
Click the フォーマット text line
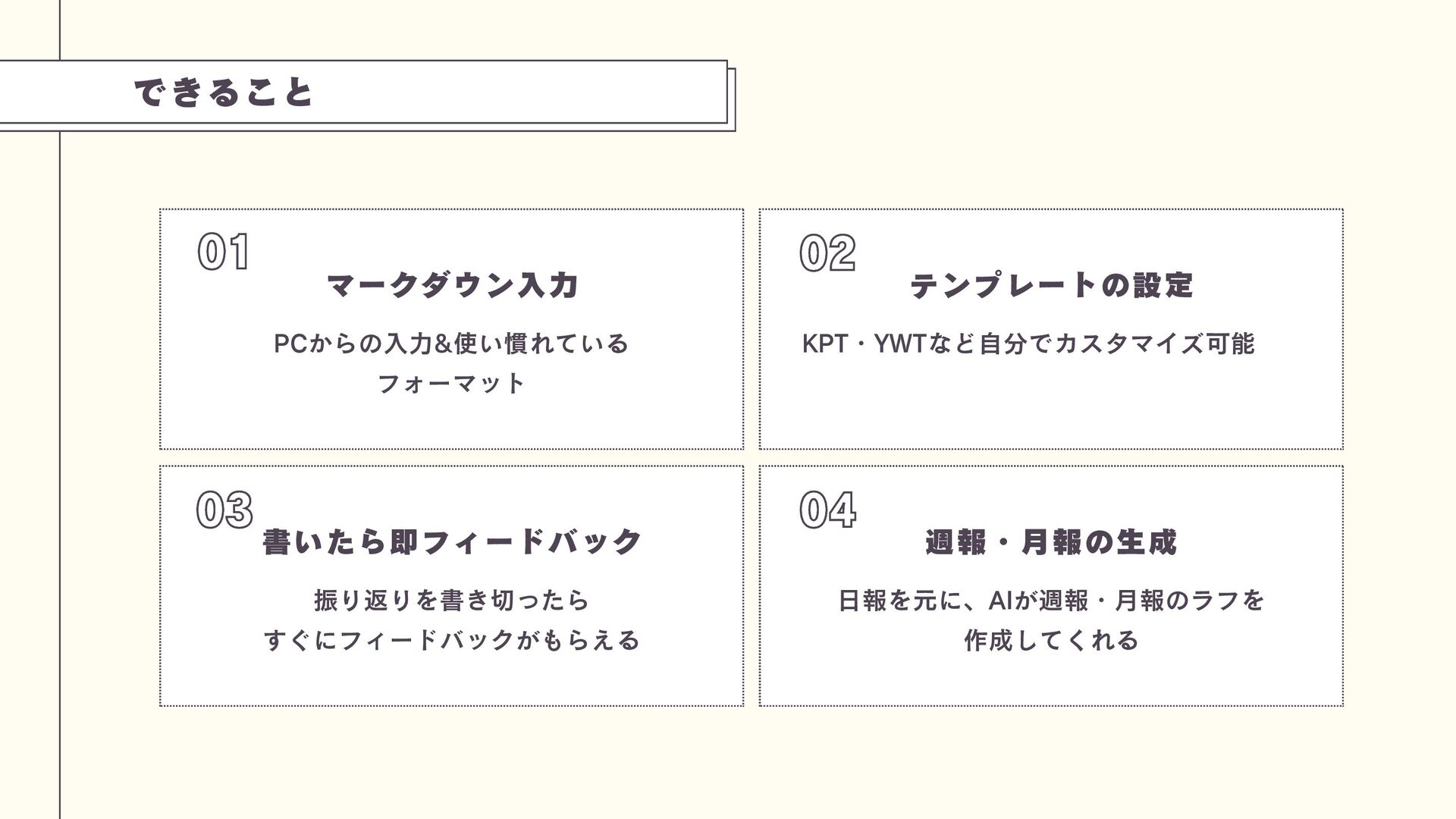coord(452,383)
